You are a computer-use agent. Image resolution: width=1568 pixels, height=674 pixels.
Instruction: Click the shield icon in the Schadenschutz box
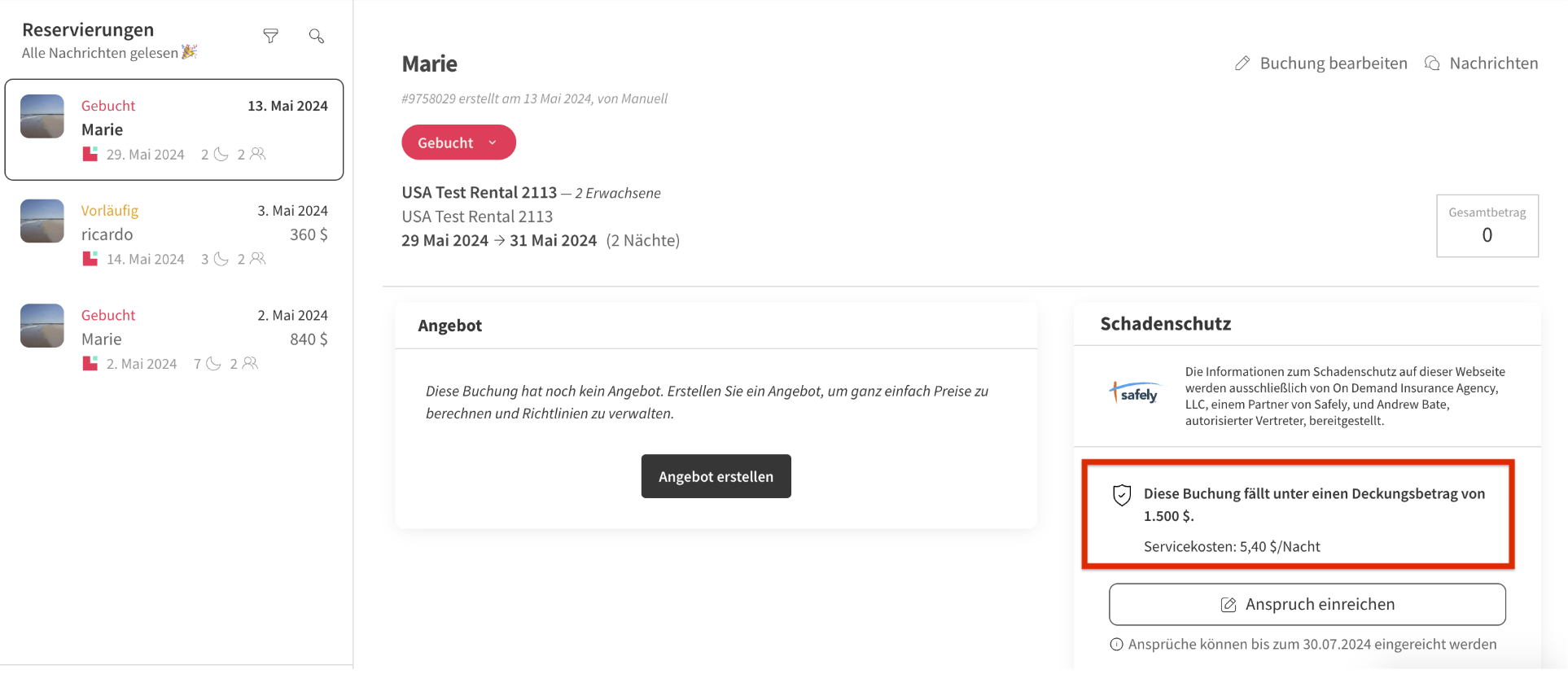pos(1121,495)
